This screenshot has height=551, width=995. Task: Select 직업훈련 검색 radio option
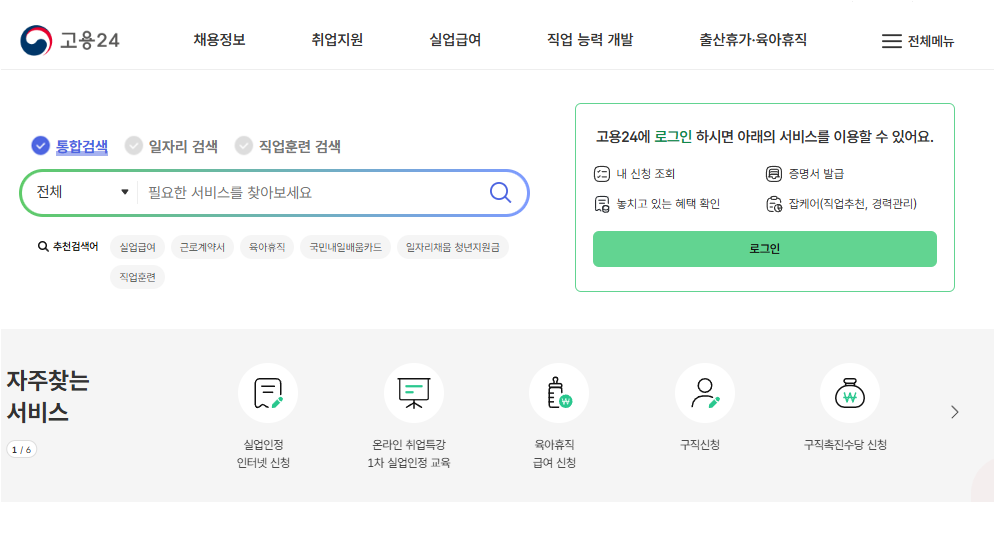[x=287, y=146]
